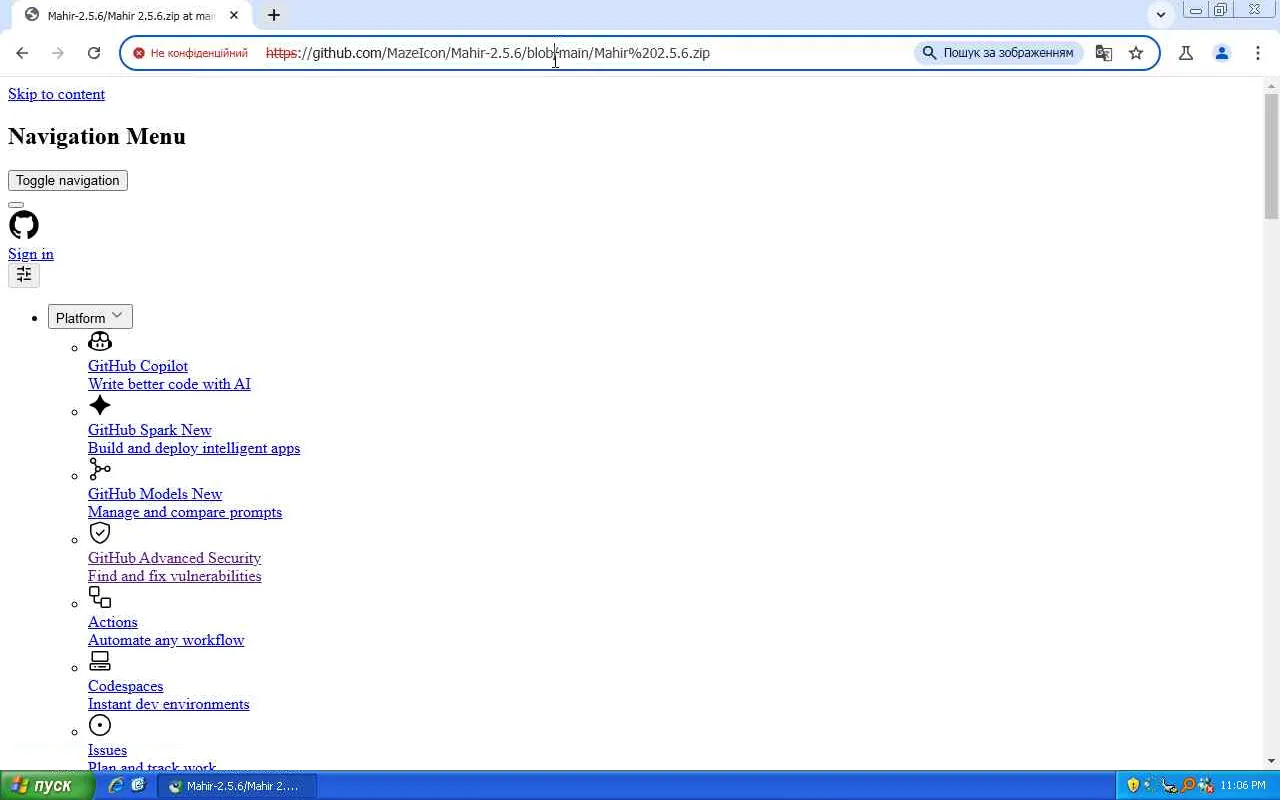The height and width of the screenshot is (800, 1280).
Task: Open the Chrome profile menu
Action: [x=1222, y=53]
